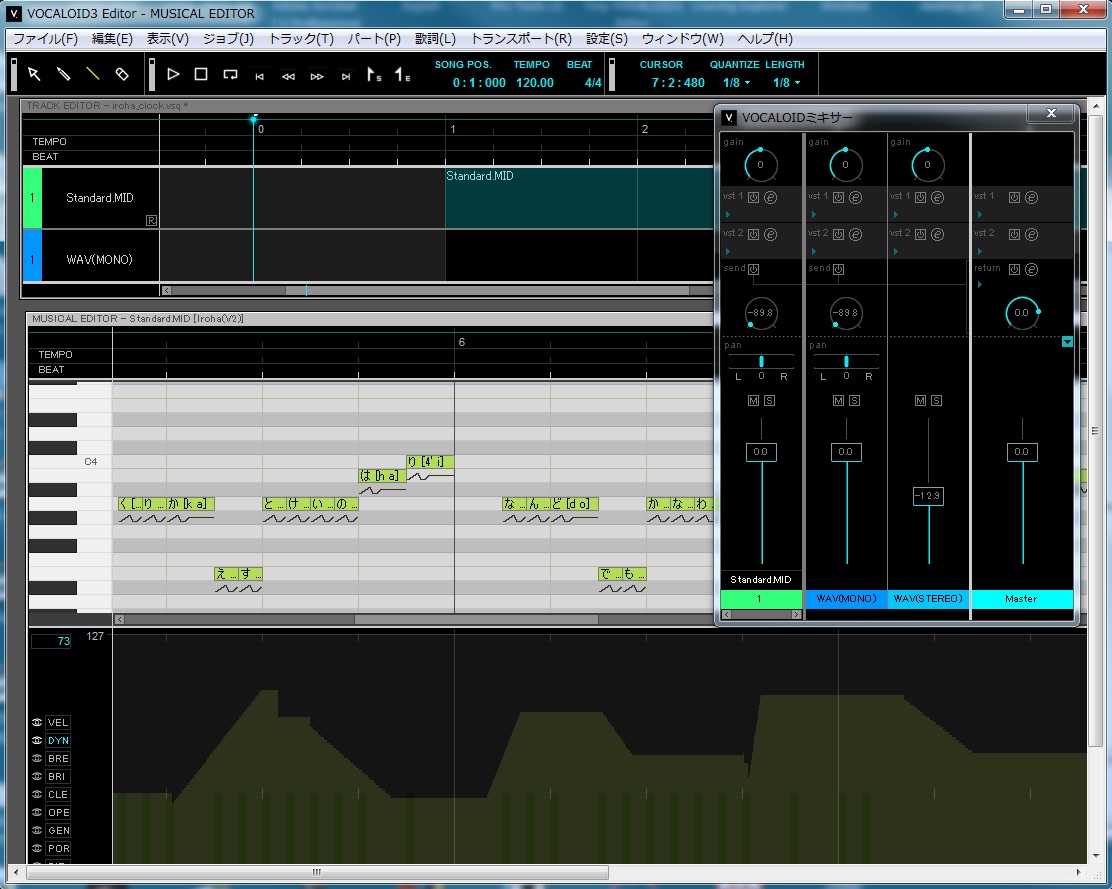Click the TEMPO value 120.00 field
The height and width of the screenshot is (889, 1112).
[x=535, y=83]
